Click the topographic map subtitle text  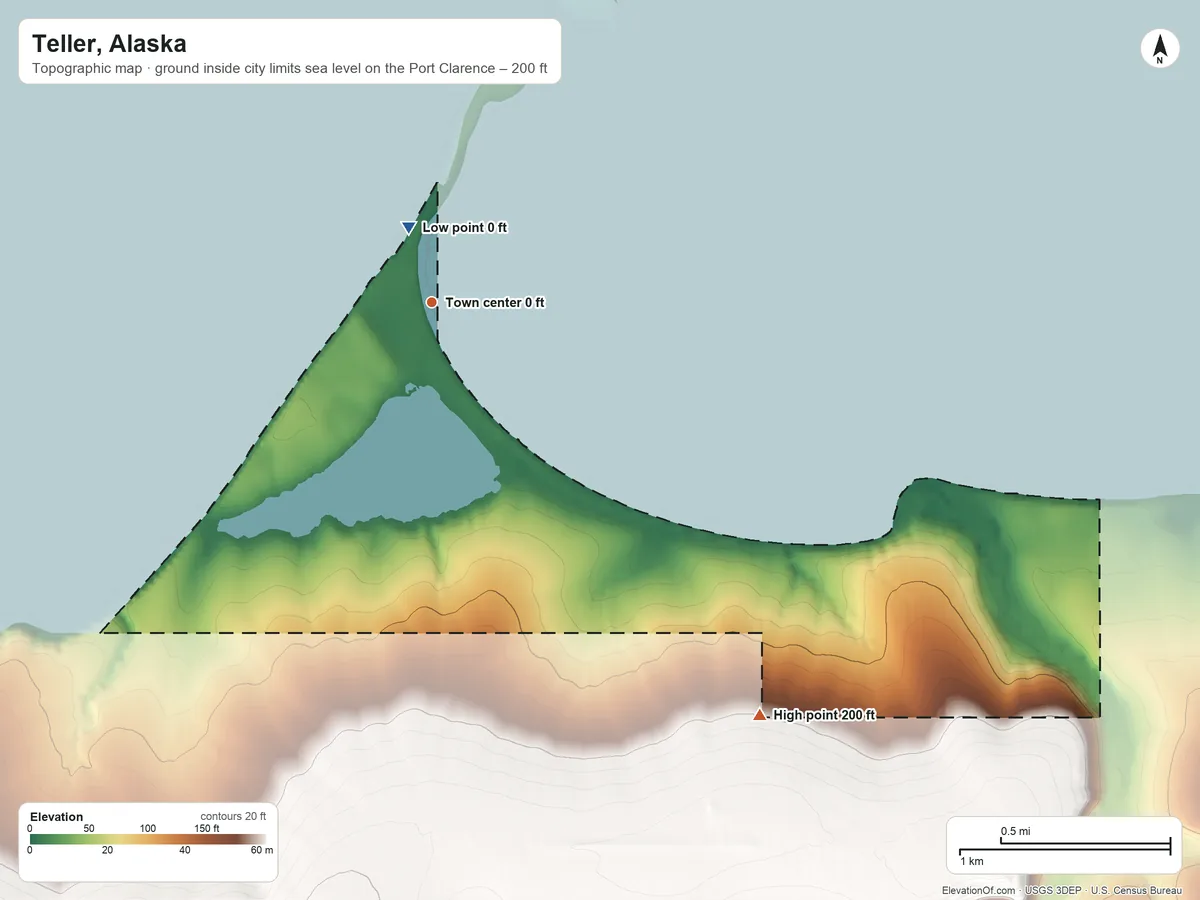pos(289,70)
